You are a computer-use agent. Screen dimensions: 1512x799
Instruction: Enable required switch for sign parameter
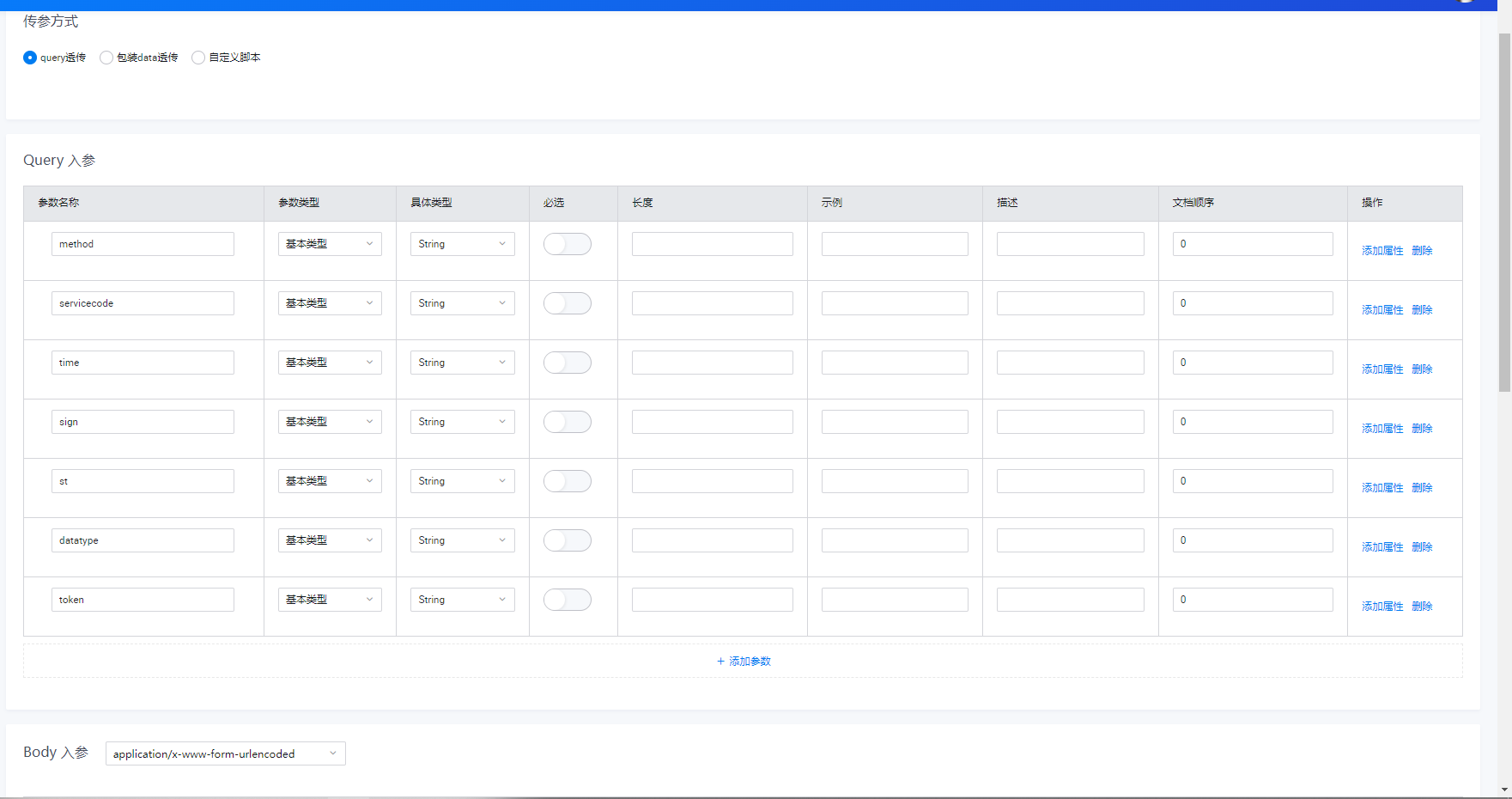pyautogui.click(x=568, y=422)
